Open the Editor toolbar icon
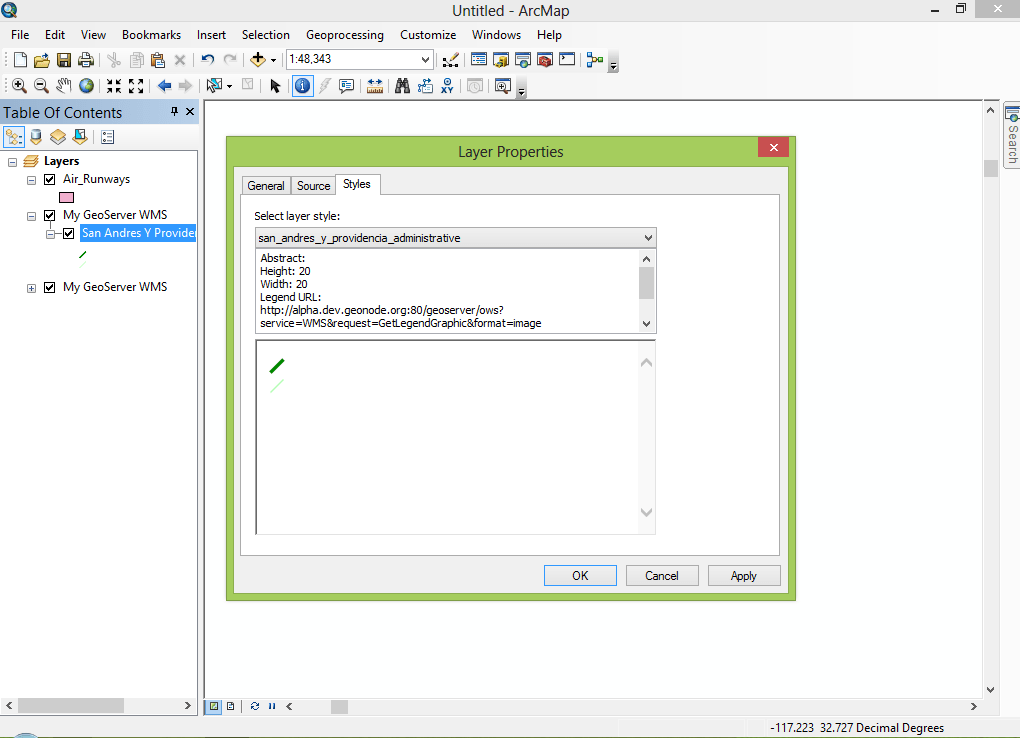 tap(450, 60)
